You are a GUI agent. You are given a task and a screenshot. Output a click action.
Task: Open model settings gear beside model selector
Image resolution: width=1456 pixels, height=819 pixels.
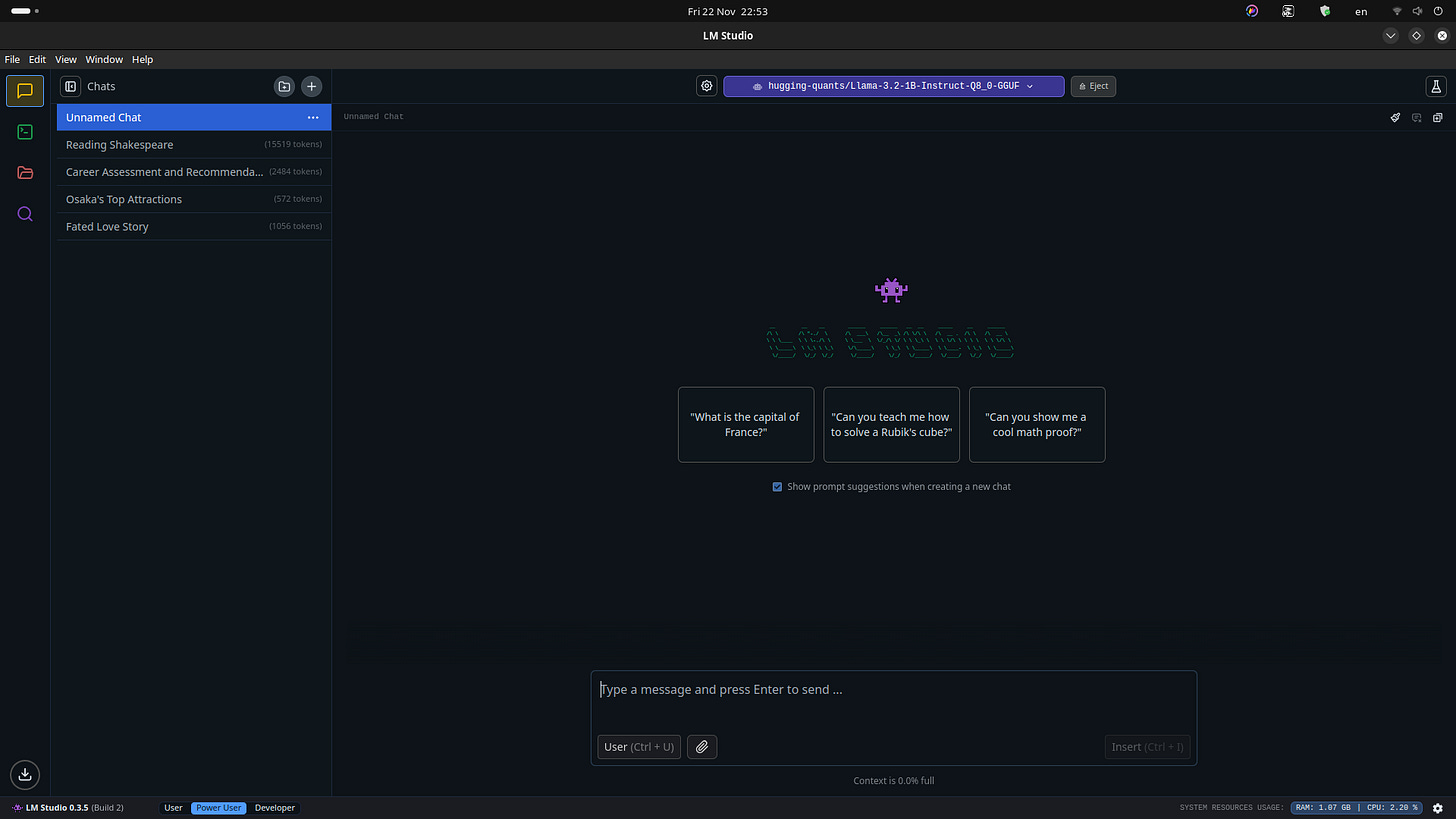tap(707, 86)
